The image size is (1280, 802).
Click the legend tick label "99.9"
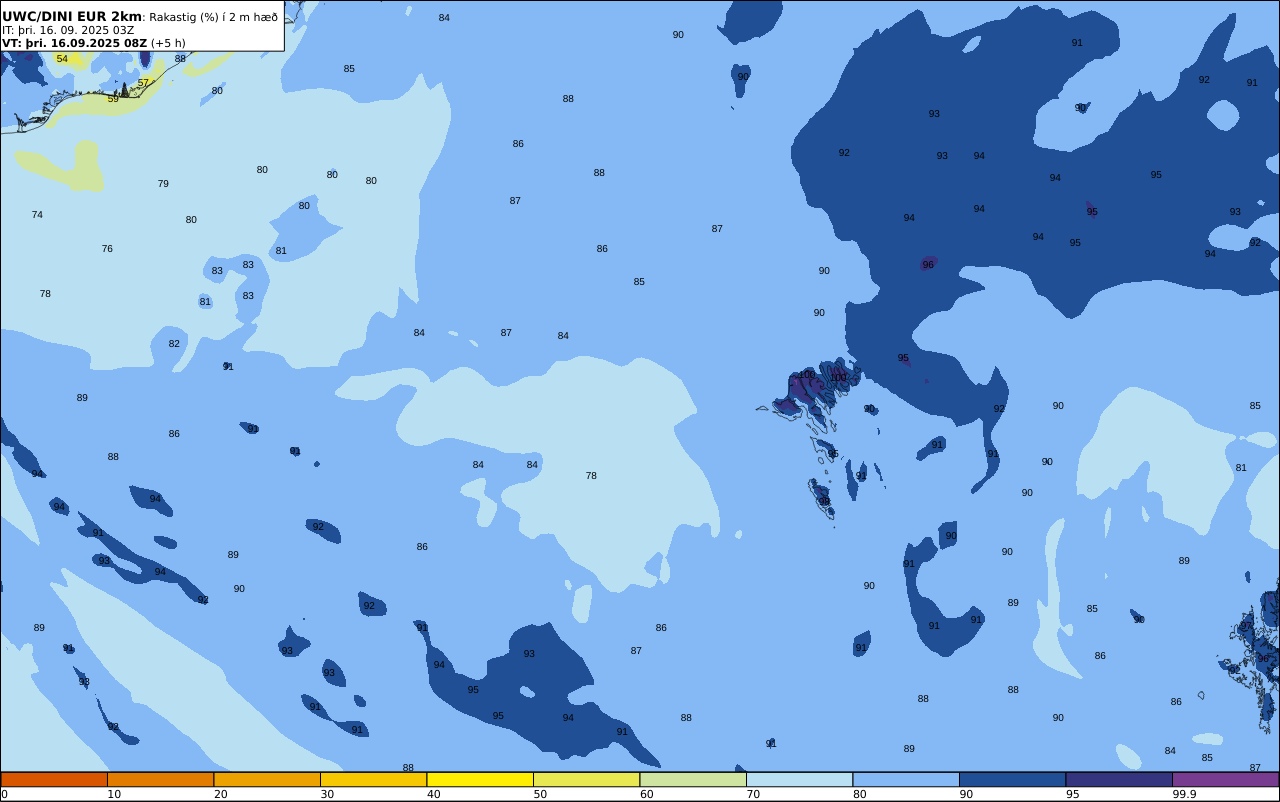click(x=1185, y=795)
